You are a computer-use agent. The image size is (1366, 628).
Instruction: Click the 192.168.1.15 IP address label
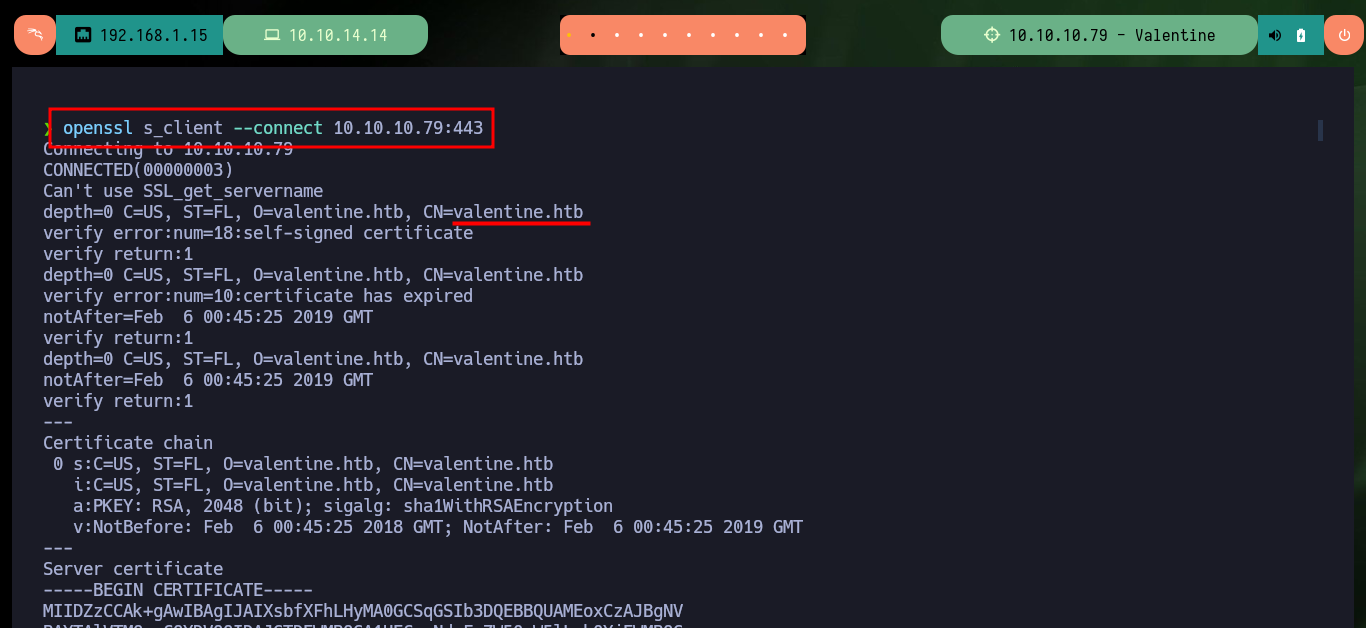[x=154, y=35]
